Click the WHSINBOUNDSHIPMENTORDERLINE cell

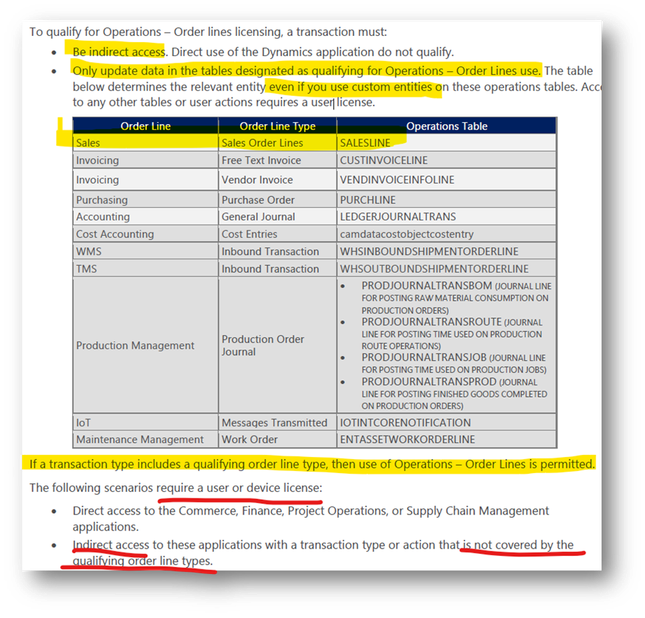click(447, 251)
